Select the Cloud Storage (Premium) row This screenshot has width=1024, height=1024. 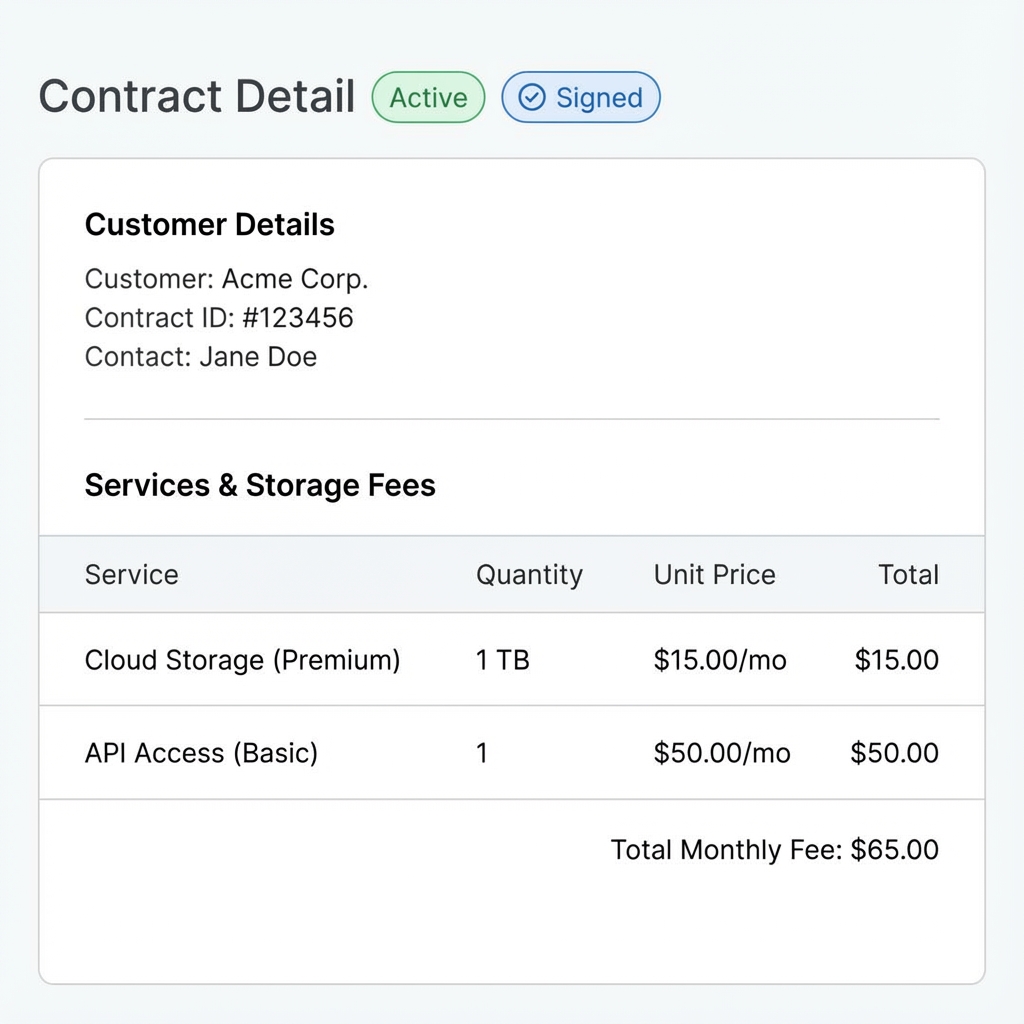click(x=242, y=660)
